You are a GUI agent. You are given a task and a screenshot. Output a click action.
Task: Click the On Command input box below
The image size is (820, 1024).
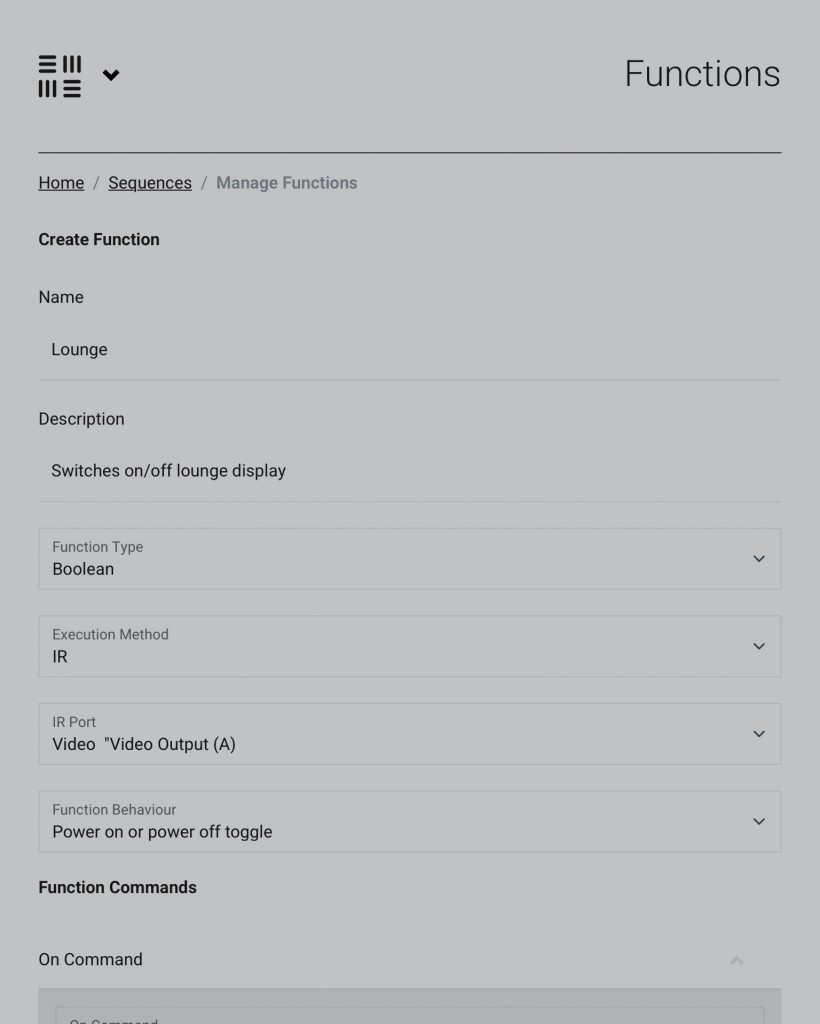click(x=409, y=1016)
